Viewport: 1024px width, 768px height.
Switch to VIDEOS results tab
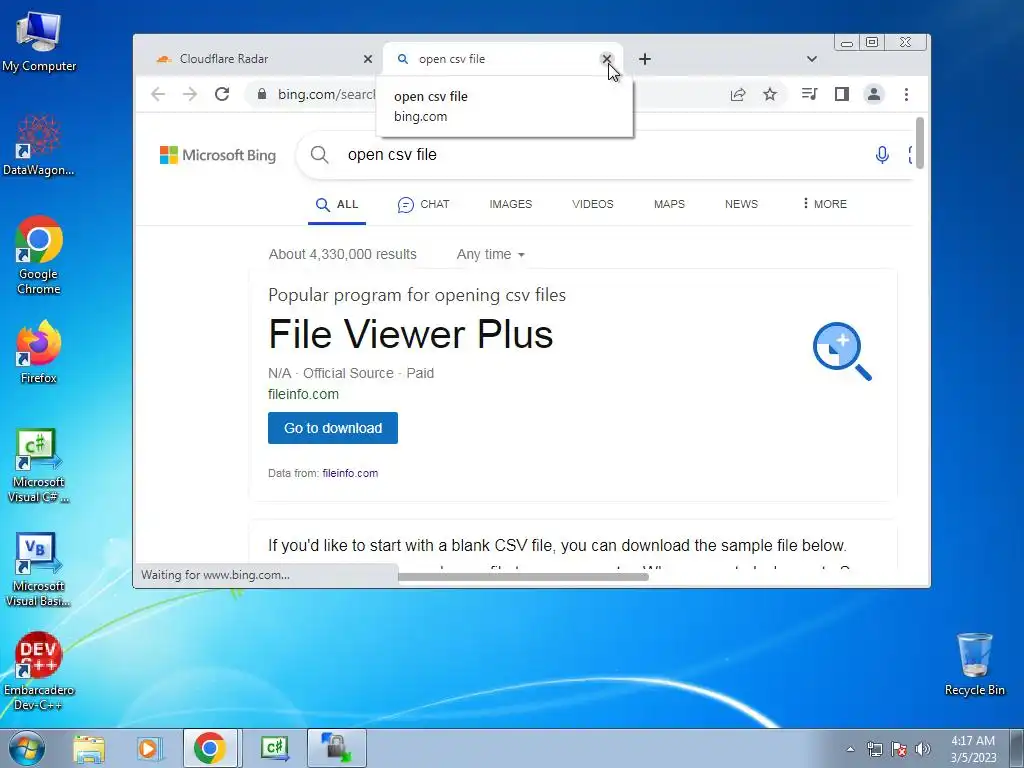pyautogui.click(x=593, y=204)
